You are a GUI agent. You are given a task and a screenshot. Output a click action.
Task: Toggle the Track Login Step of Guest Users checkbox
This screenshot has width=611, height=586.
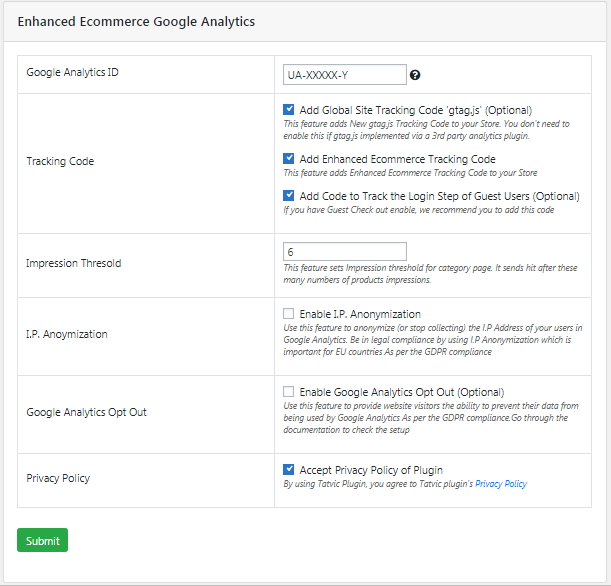point(289,195)
